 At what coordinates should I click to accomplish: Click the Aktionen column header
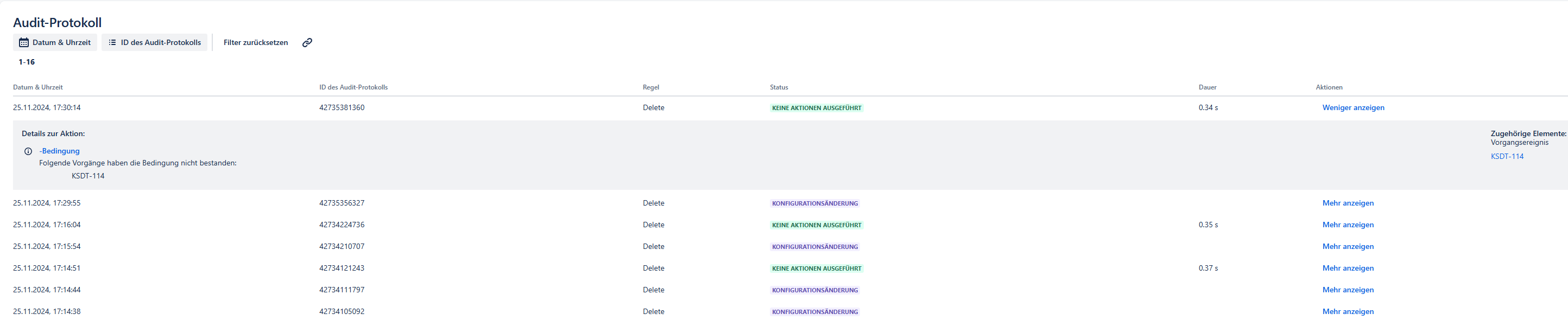(x=1329, y=88)
